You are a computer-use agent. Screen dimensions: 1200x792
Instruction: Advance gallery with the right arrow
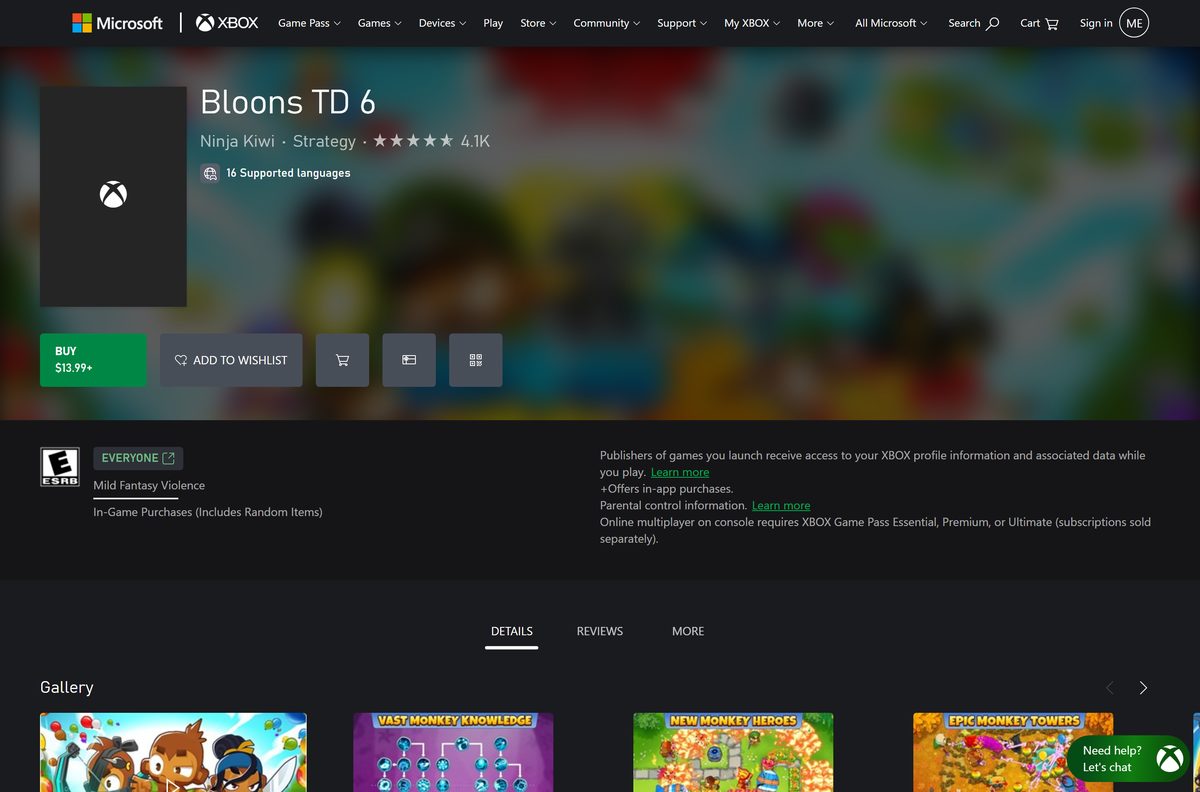click(x=1143, y=688)
